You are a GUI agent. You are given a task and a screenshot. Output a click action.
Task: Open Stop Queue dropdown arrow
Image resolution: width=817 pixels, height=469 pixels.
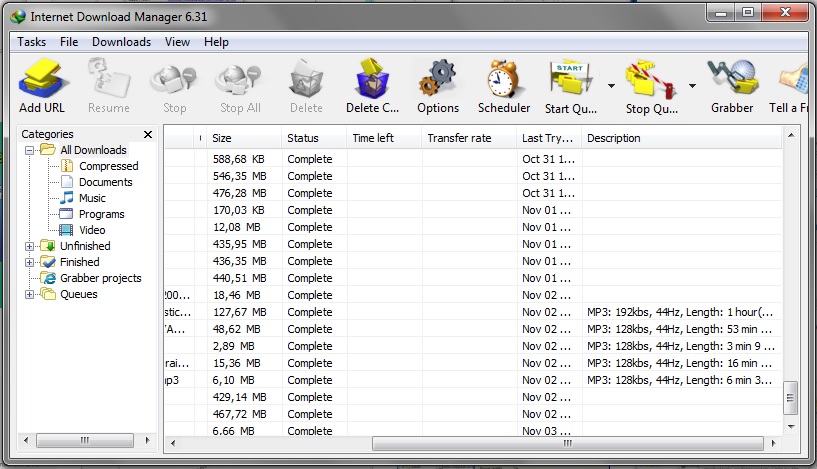(692, 86)
